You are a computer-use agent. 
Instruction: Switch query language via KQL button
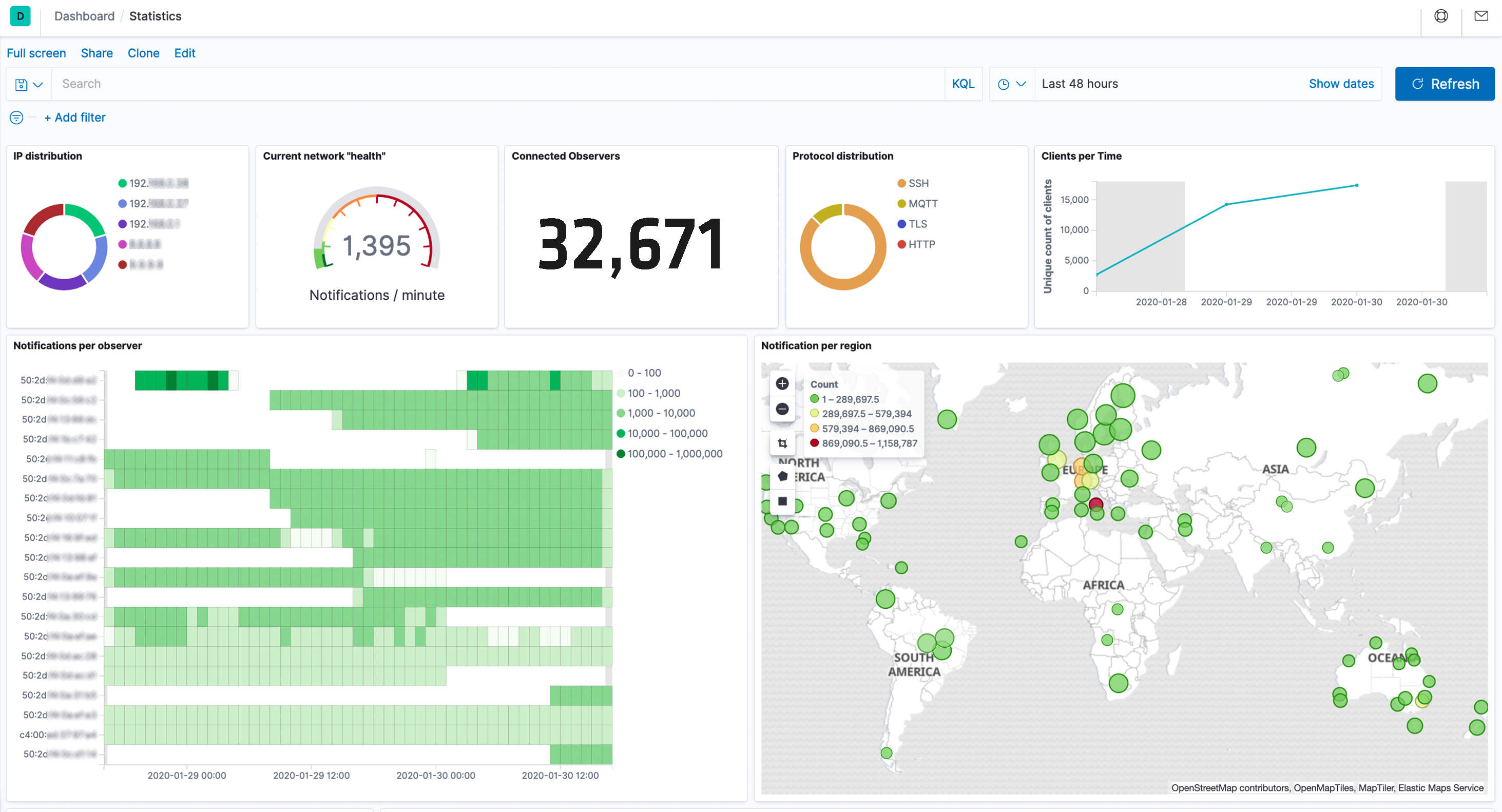tap(962, 84)
